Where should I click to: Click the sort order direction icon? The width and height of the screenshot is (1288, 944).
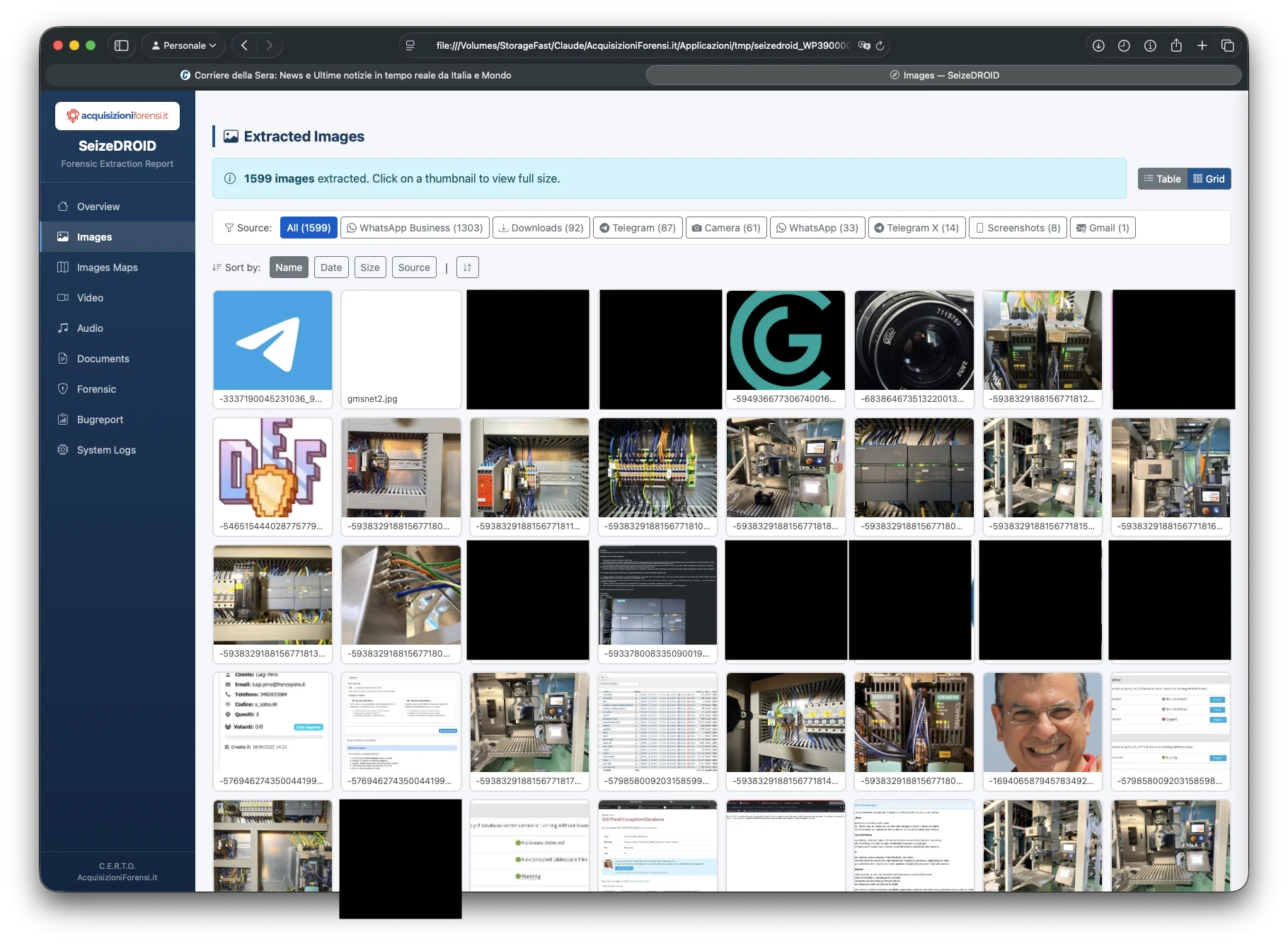467,267
